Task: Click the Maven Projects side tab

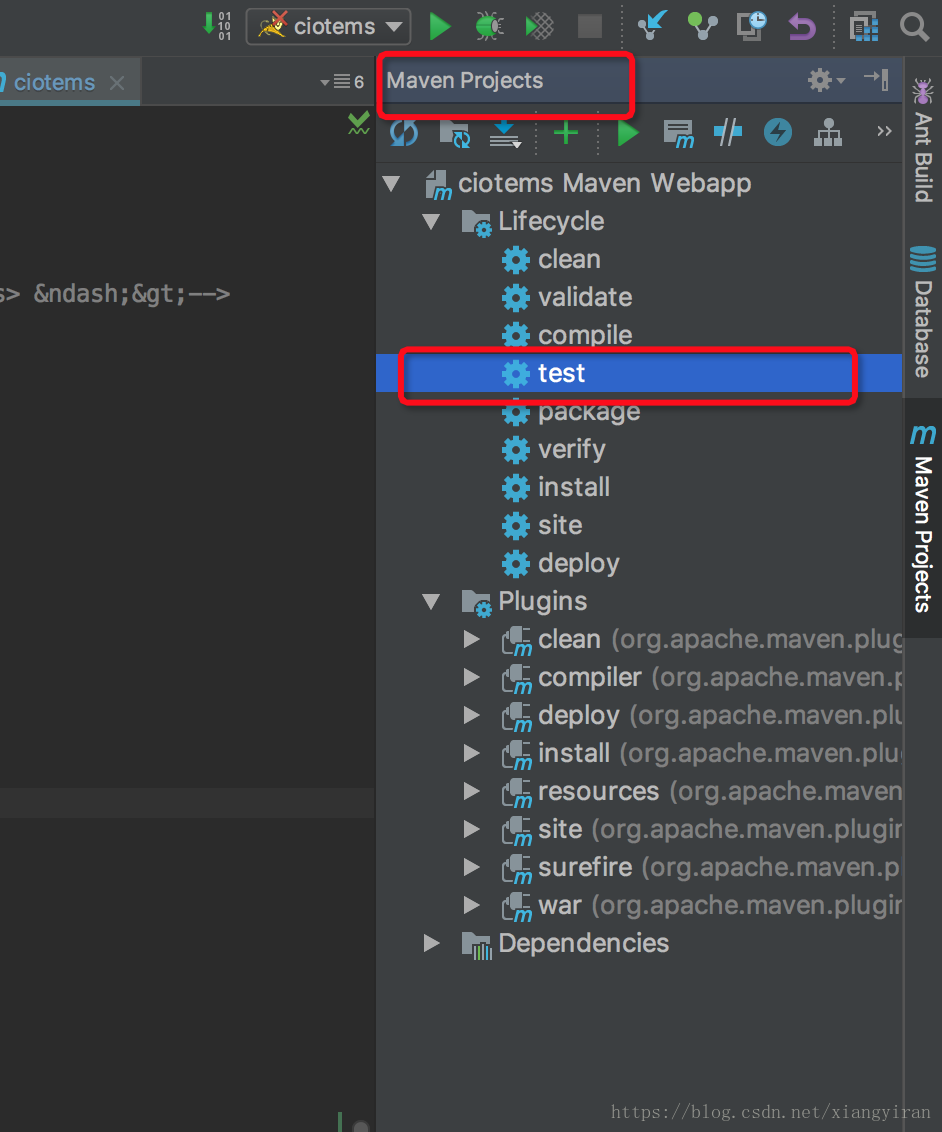Action: [923, 518]
